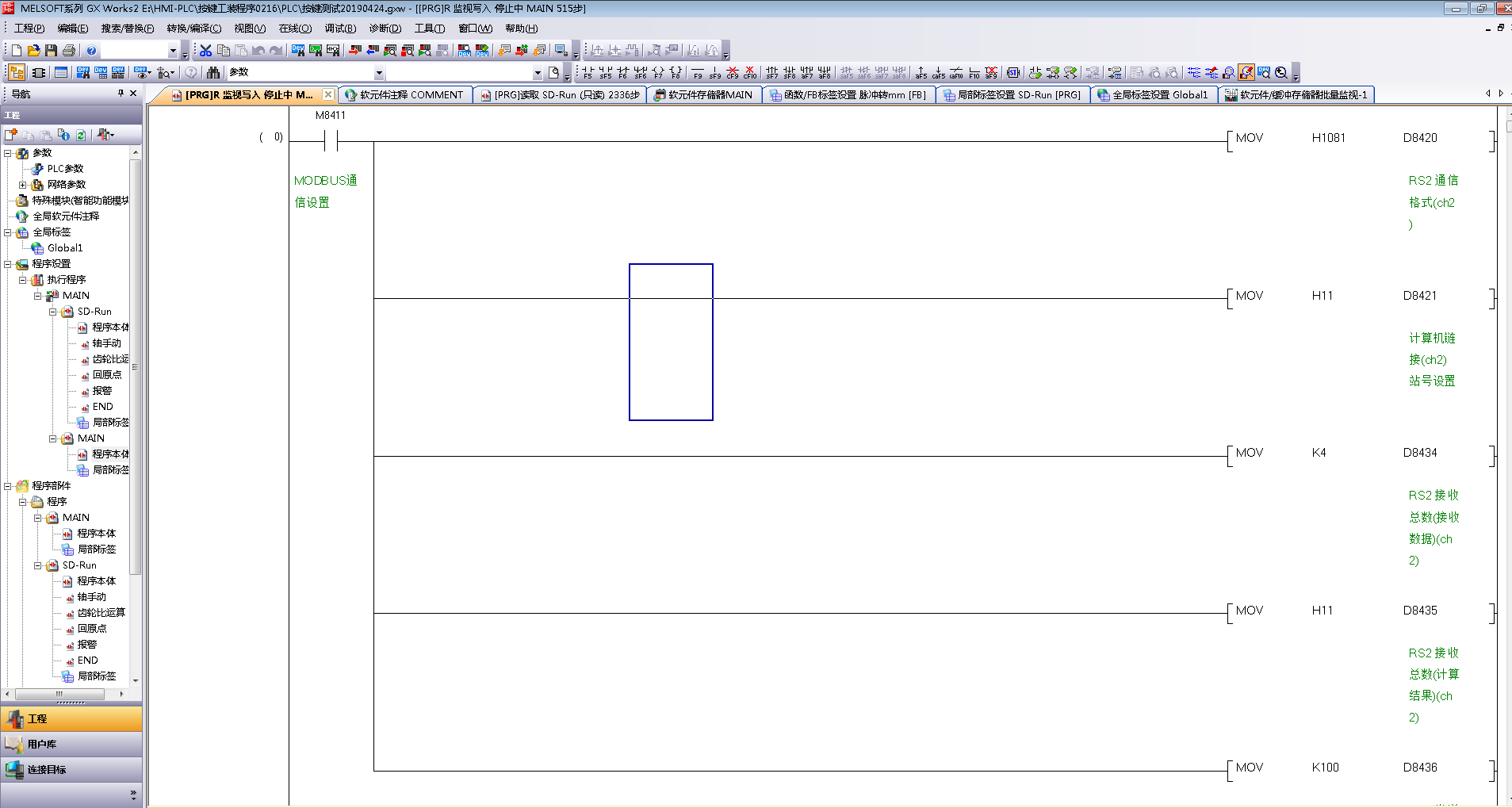Click the Save project icon
The height and width of the screenshot is (808, 1512).
point(51,51)
